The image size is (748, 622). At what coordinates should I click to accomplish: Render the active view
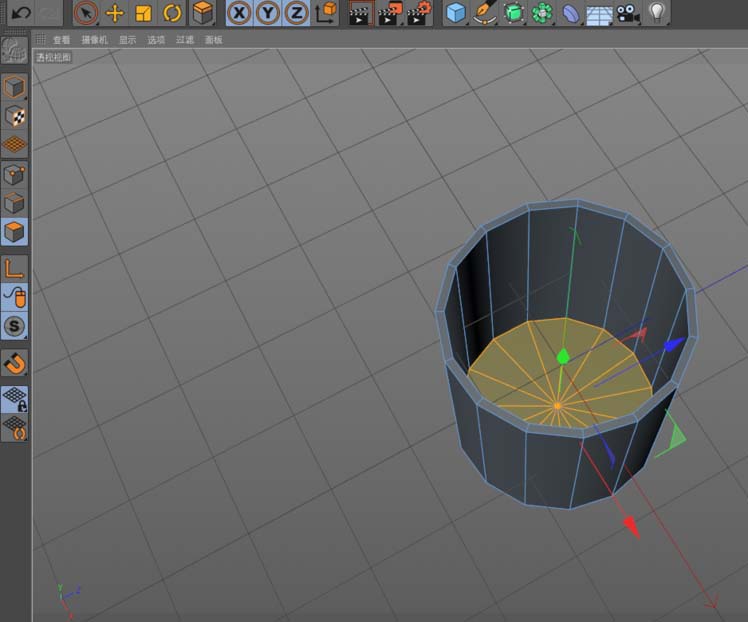click(359, 13)
